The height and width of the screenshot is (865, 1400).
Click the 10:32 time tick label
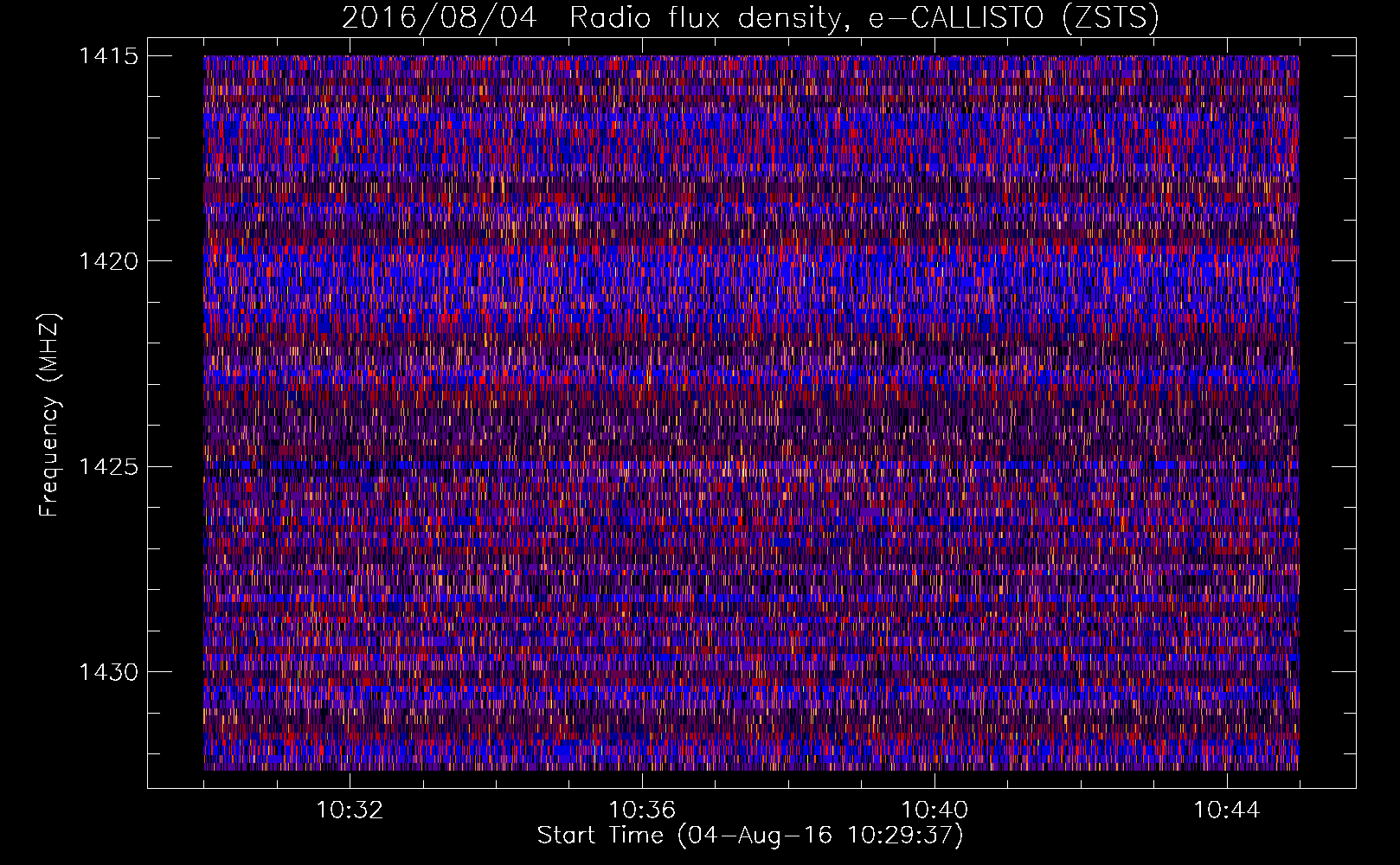click(350, 811)
